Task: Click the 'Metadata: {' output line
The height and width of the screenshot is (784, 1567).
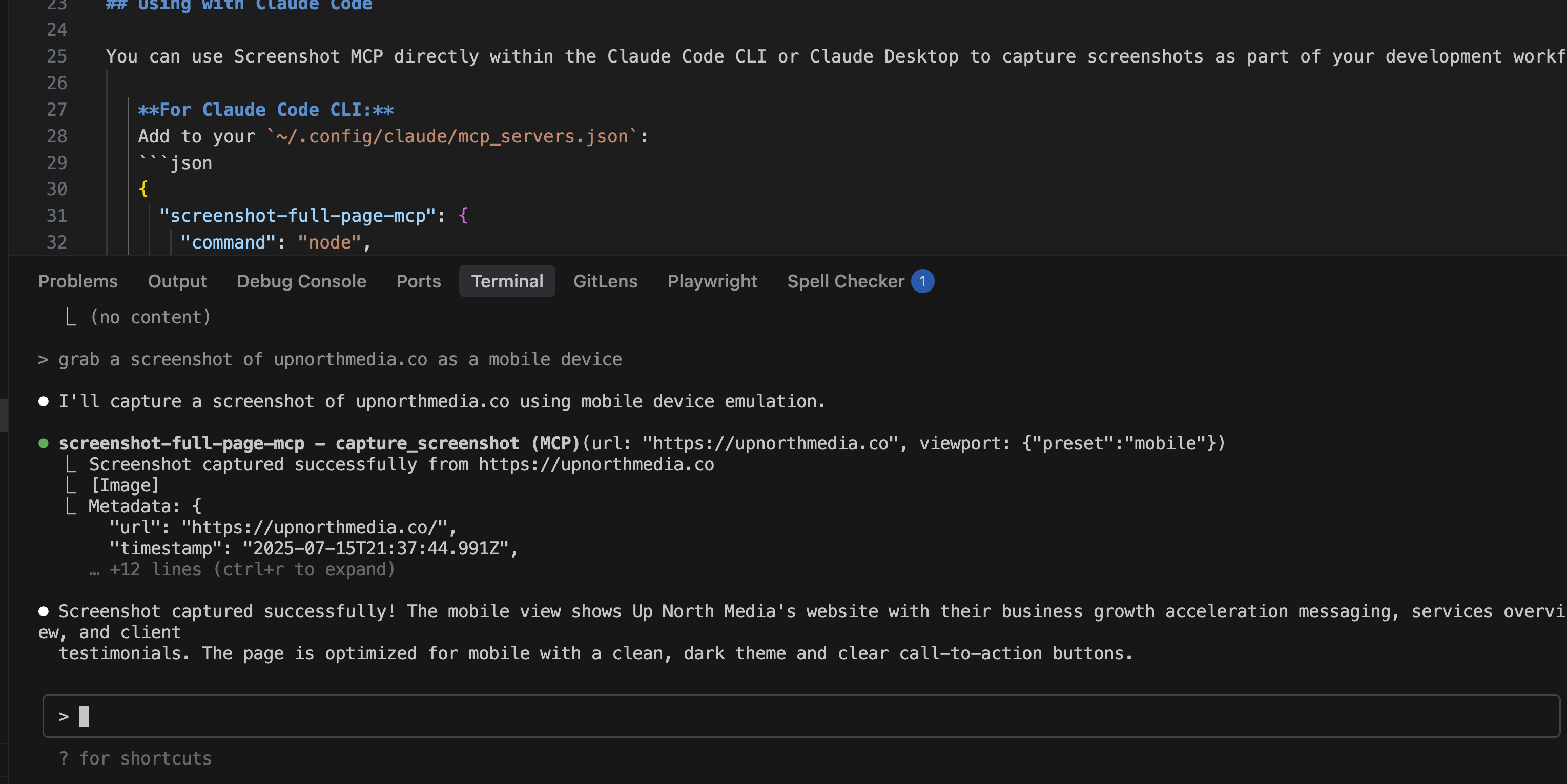Action: [145, 506]
